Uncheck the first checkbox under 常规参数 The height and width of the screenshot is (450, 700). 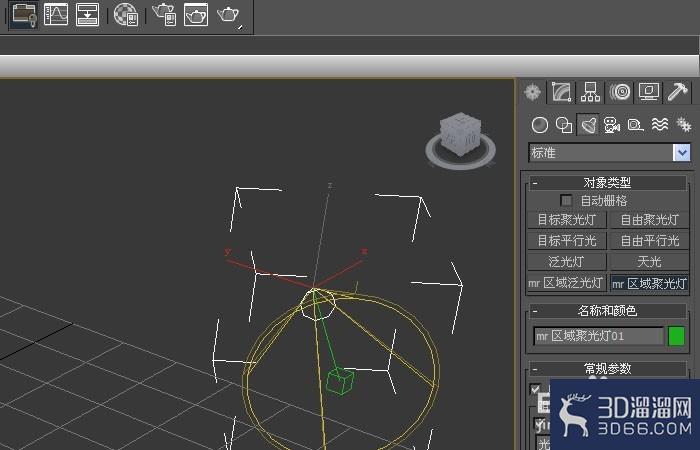pos(535,389)
